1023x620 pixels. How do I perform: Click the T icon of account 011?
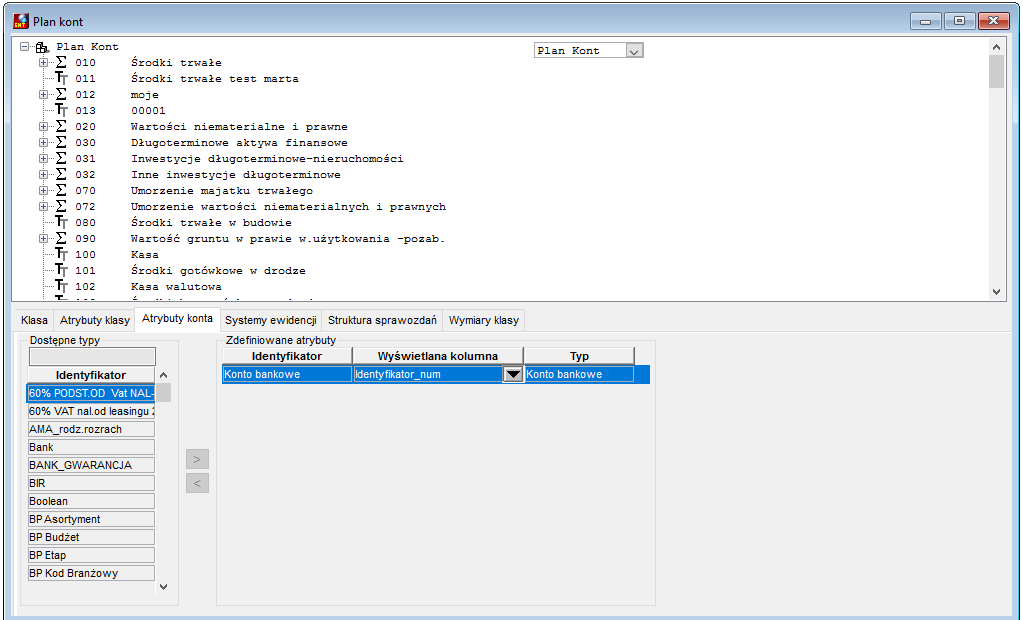coord(61,78)
